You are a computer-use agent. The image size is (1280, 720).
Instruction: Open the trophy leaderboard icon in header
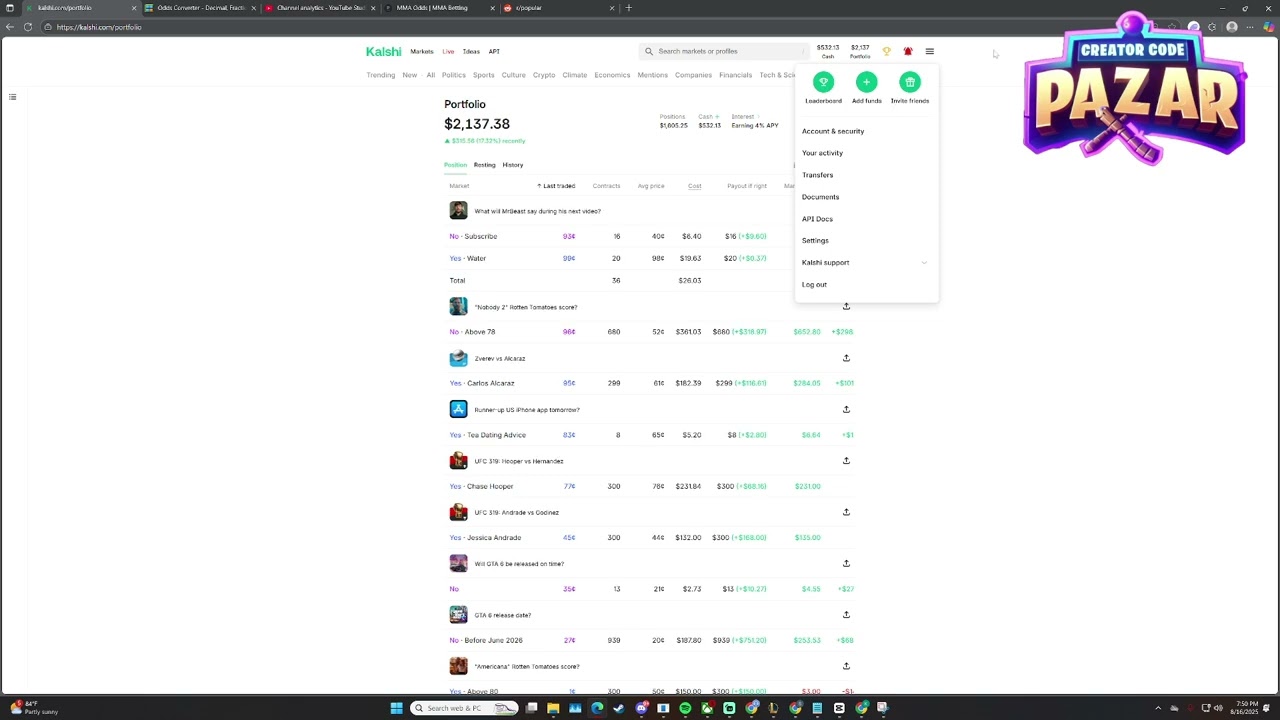pyautogui.click(x=886, y=51)
